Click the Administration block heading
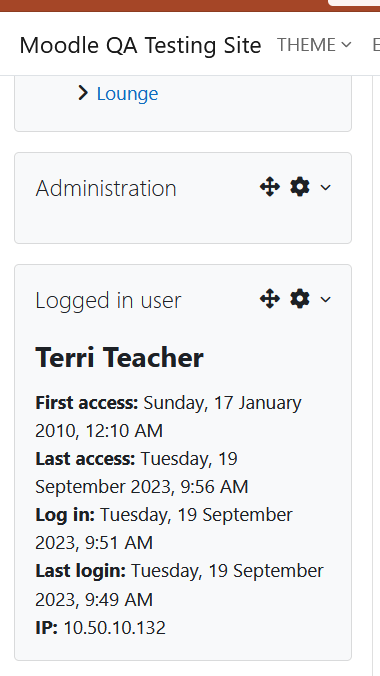This screenshot has height=676, width=380. coord(106,188)
